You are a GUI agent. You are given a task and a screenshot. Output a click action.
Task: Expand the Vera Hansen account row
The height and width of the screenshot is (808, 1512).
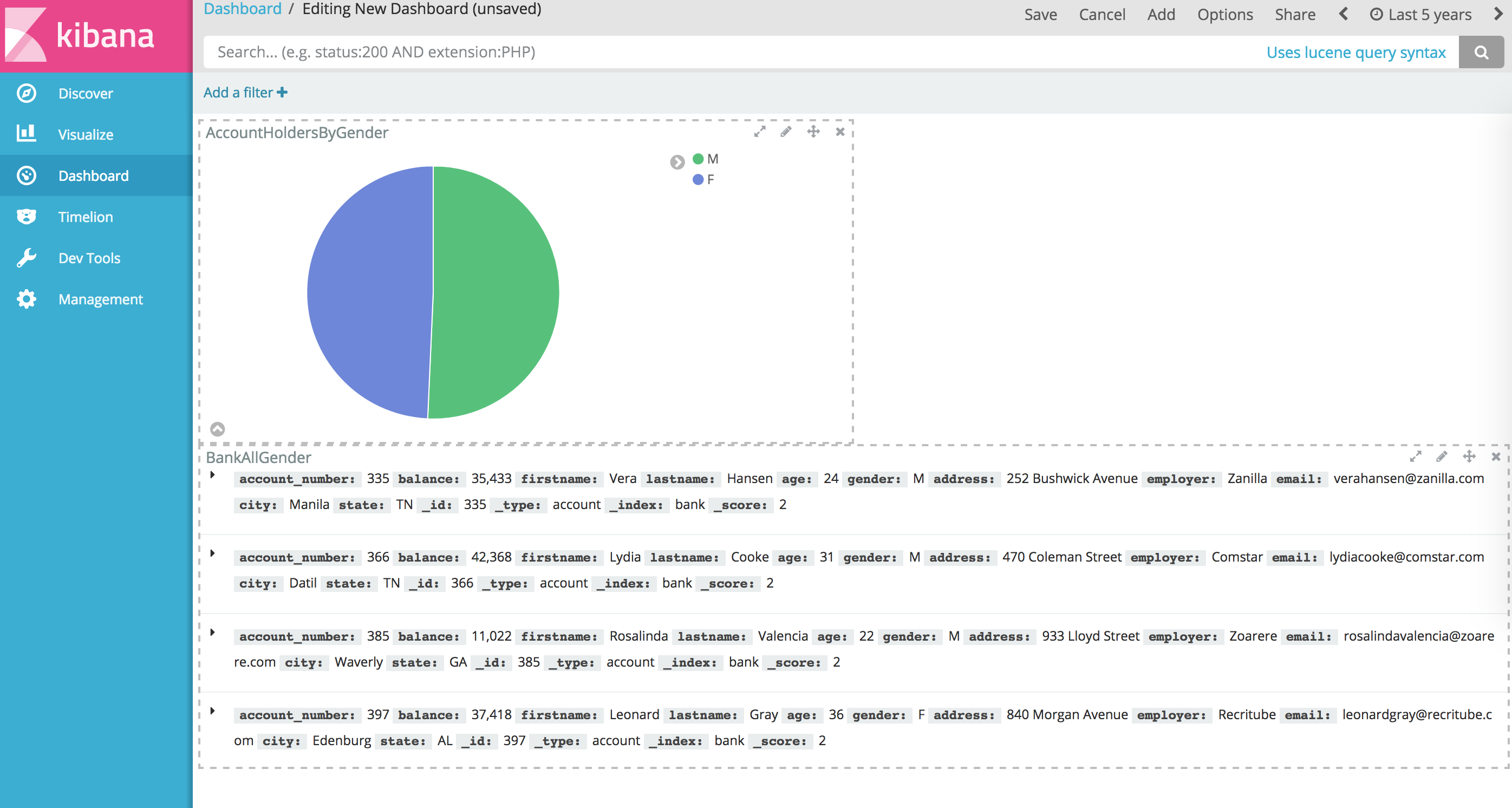(x=212, y=475)
